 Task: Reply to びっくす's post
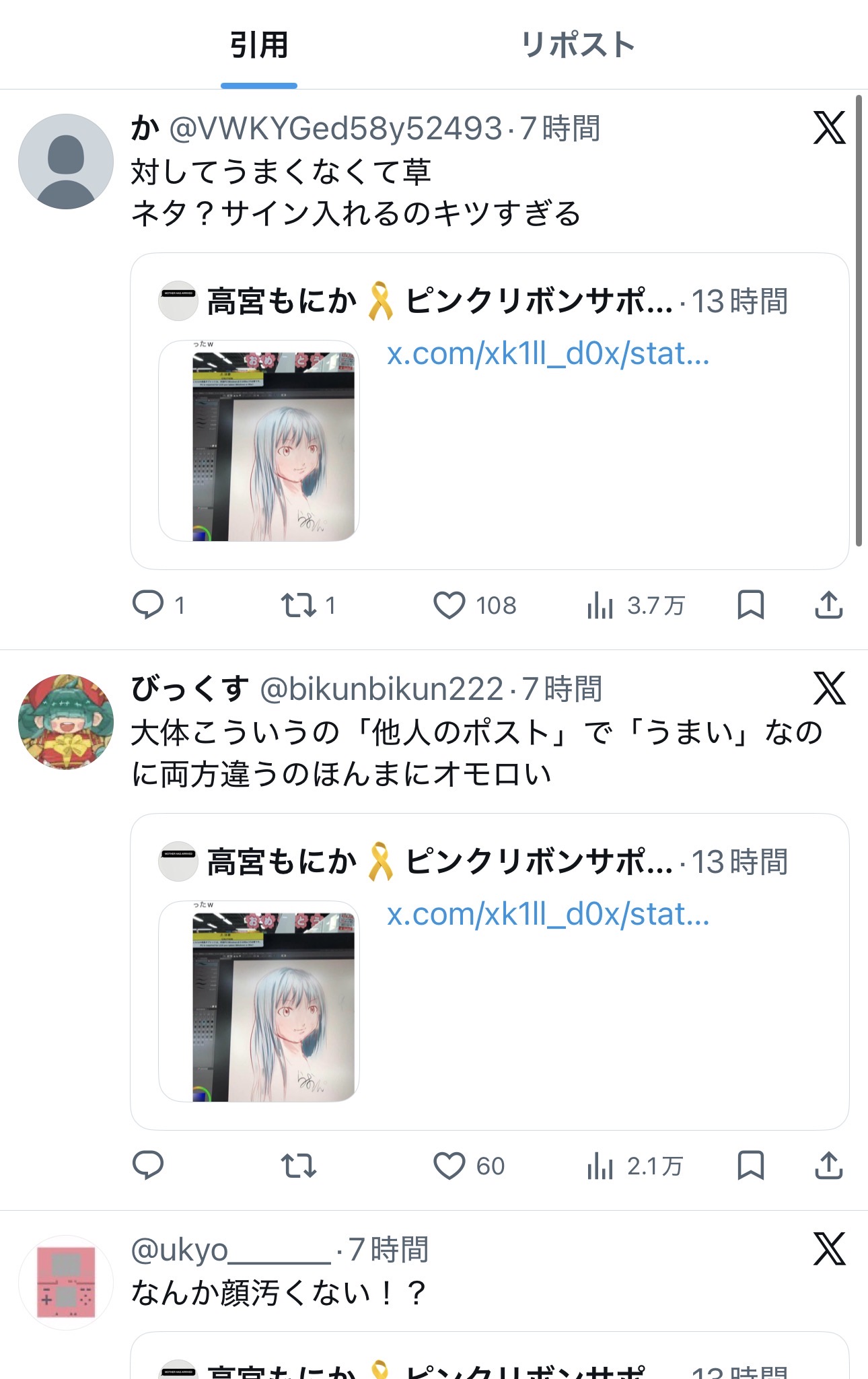coord(148,1165)
